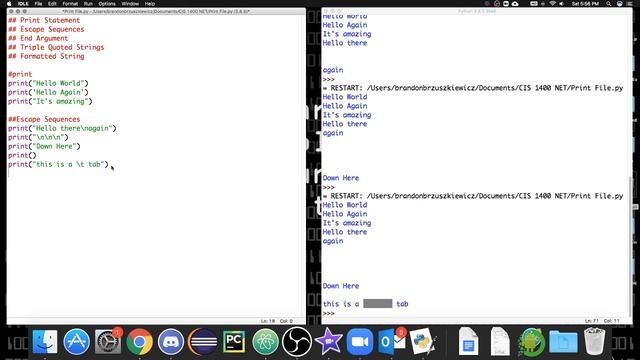
Task: Click the line print("Down Here")
Action: pyautogui.click(x=44, y=146)
